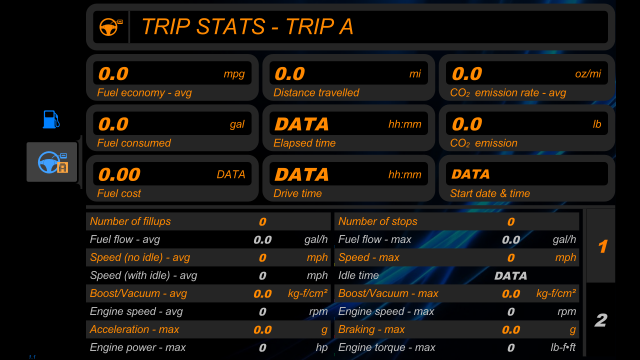
Task: Click the steering wheel icon in title bar
Action: pos(111,27)
